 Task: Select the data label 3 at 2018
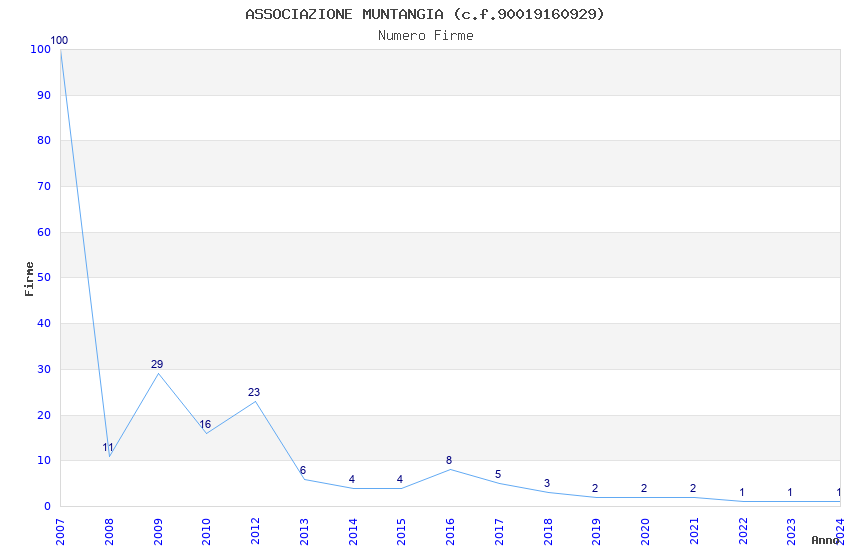click(546, 483)
